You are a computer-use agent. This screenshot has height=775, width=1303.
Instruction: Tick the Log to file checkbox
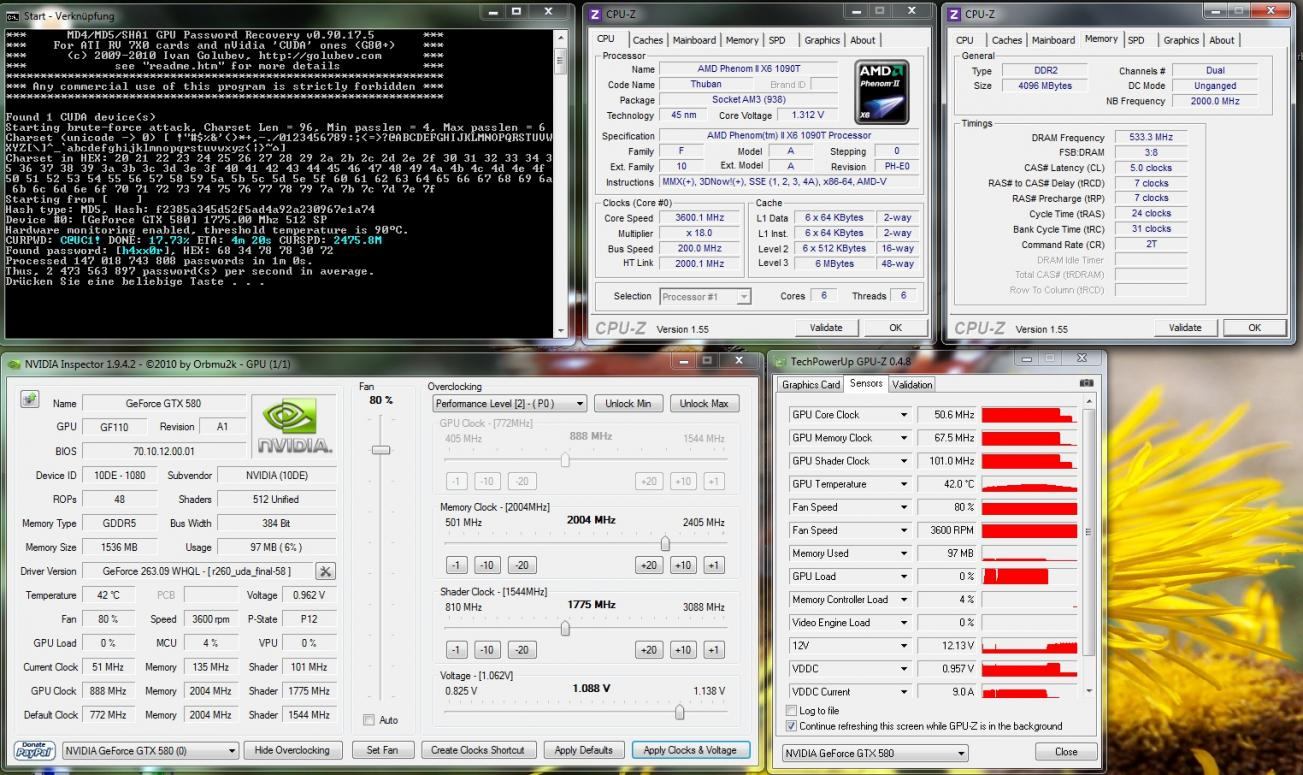[x=792, y=711]
